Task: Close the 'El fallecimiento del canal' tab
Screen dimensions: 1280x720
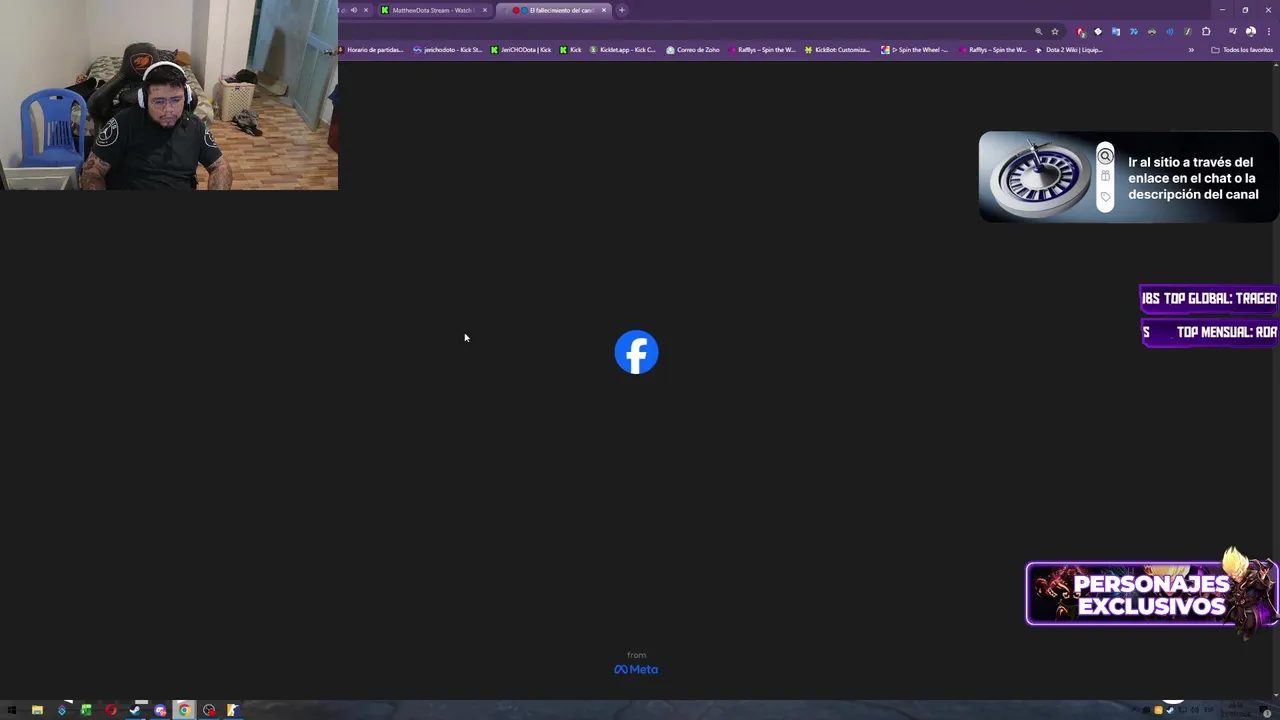Action: point(604,10)
